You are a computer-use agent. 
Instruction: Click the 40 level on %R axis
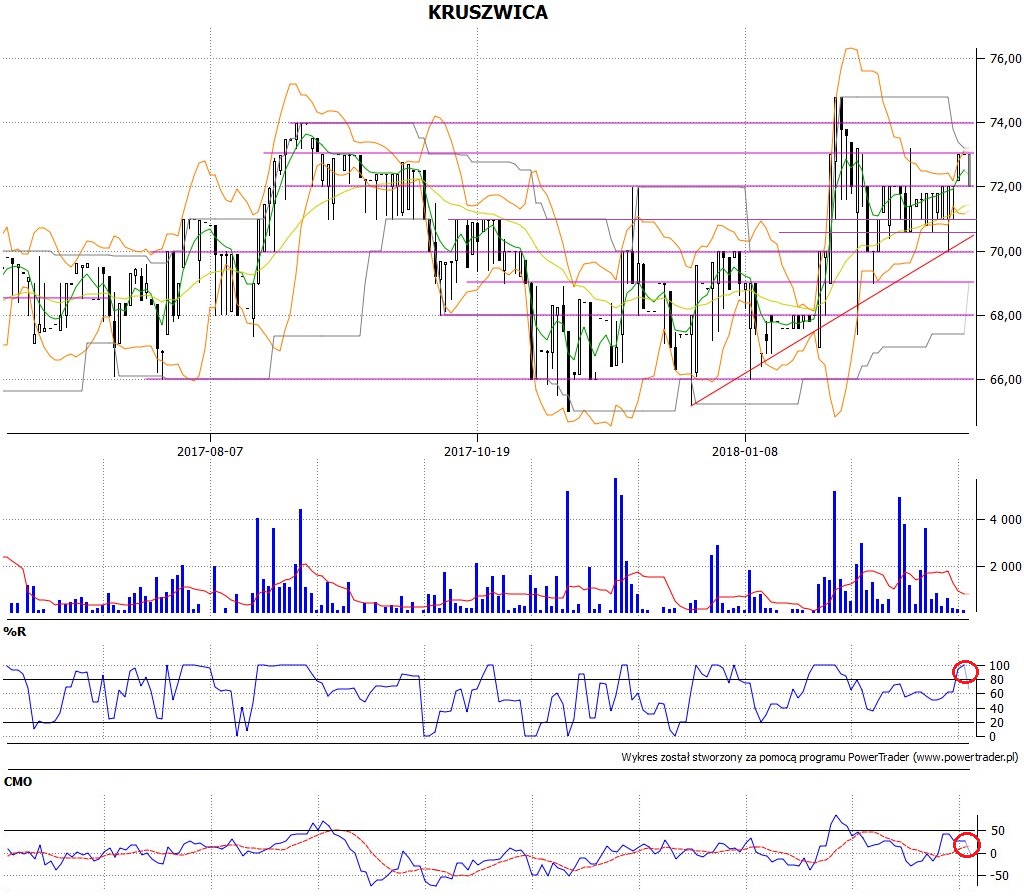pos(997,709)
